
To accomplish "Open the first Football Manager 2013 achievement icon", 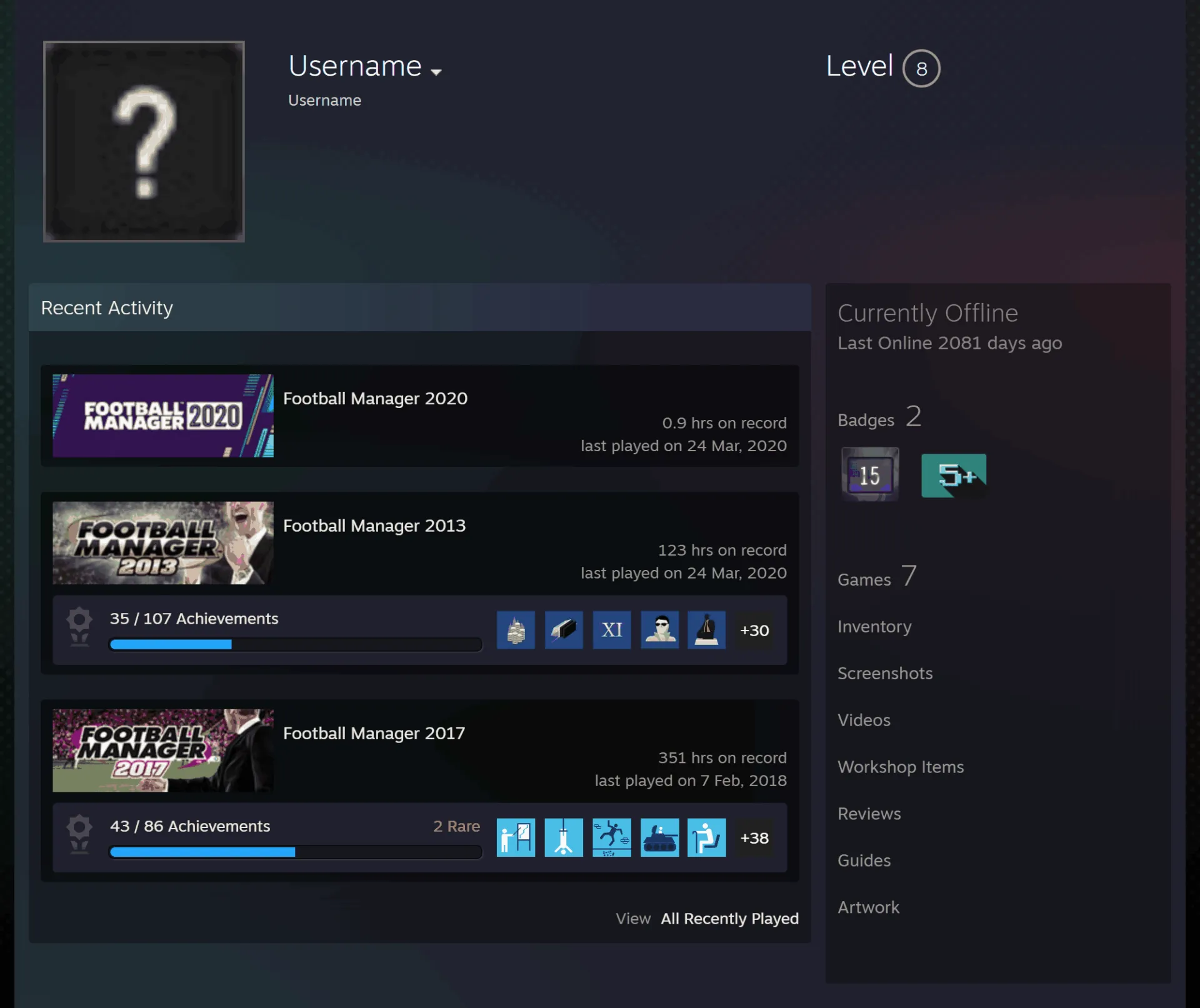I will 516,630.
